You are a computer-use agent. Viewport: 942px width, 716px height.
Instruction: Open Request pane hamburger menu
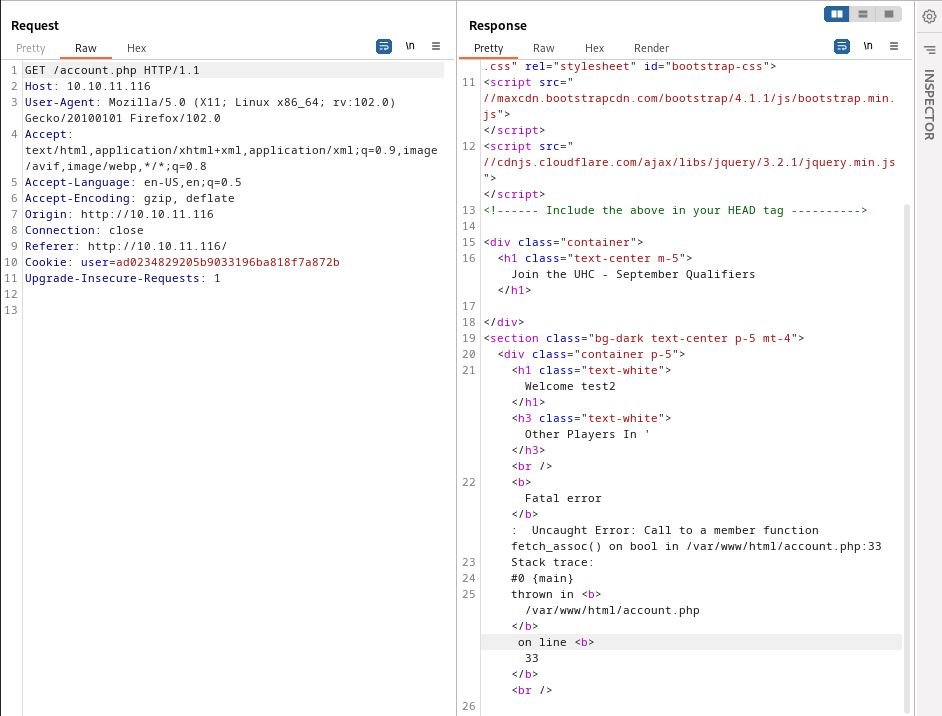coord(436,46)
